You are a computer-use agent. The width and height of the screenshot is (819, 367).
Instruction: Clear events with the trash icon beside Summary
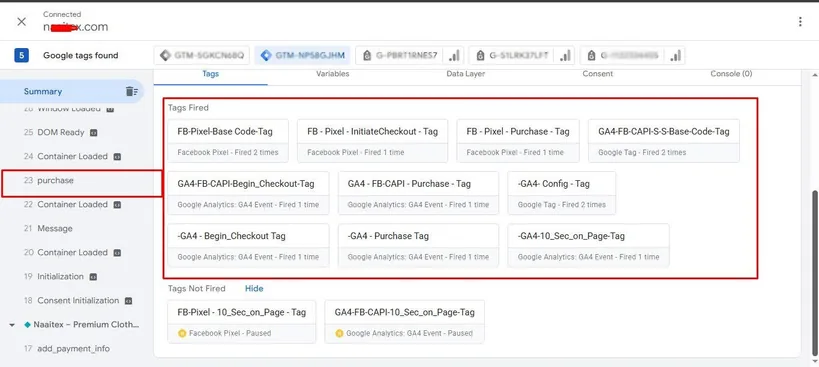(x=132, y=91)
